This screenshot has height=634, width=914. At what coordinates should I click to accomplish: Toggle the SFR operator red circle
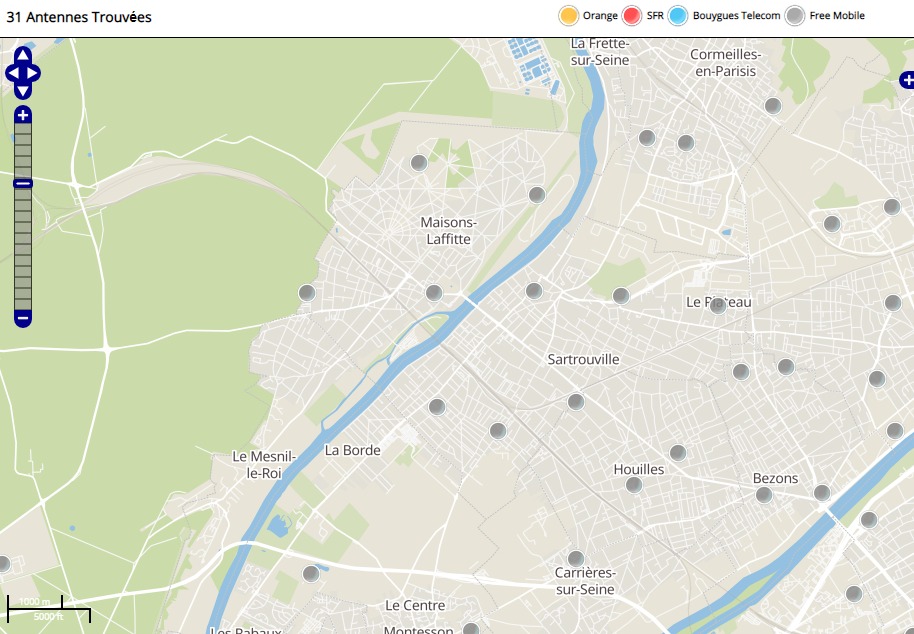pyautogui.click(x=632, y=16)
